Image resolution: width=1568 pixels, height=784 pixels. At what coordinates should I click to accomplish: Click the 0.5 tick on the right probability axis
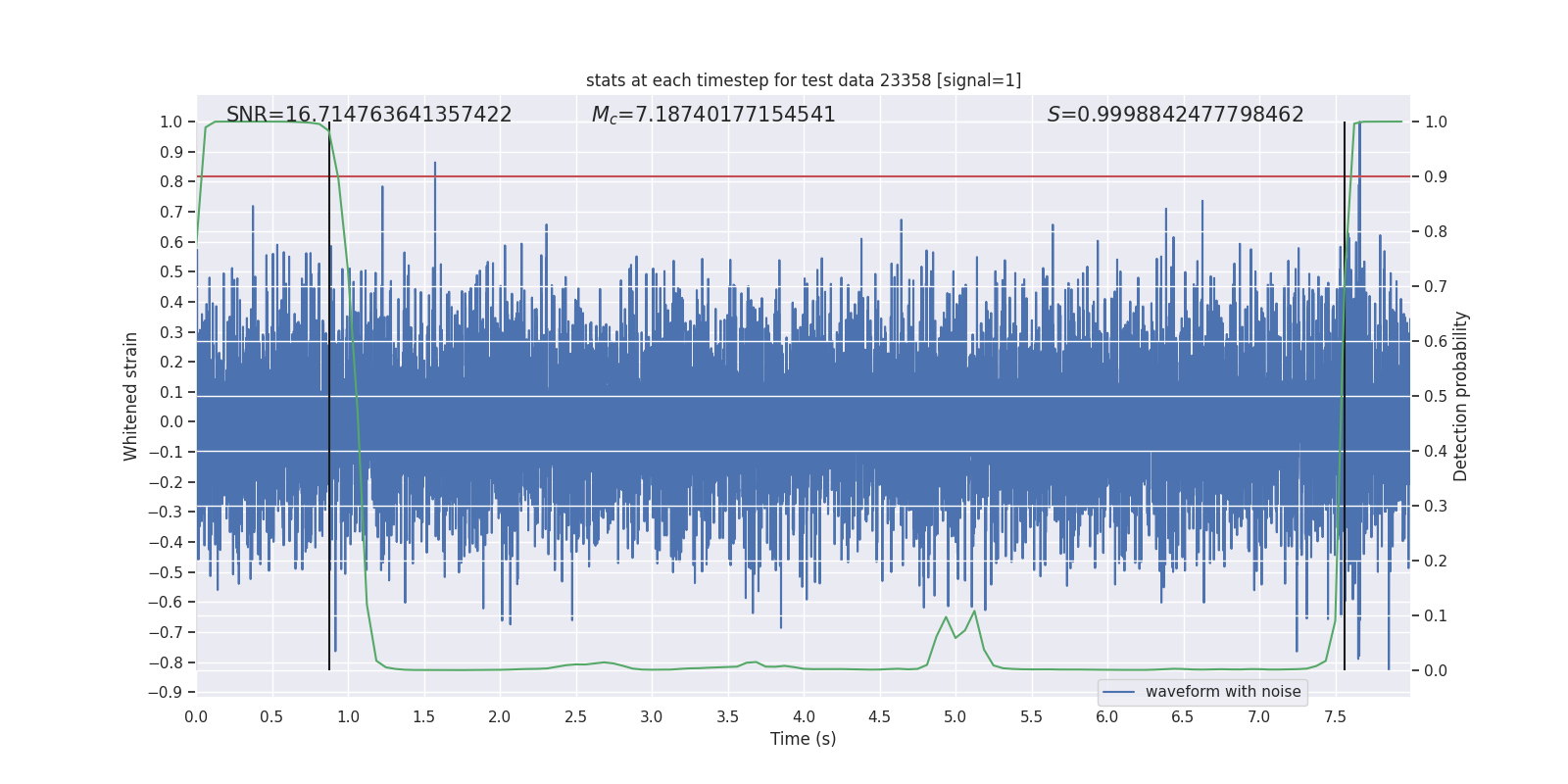[1436, 396]
